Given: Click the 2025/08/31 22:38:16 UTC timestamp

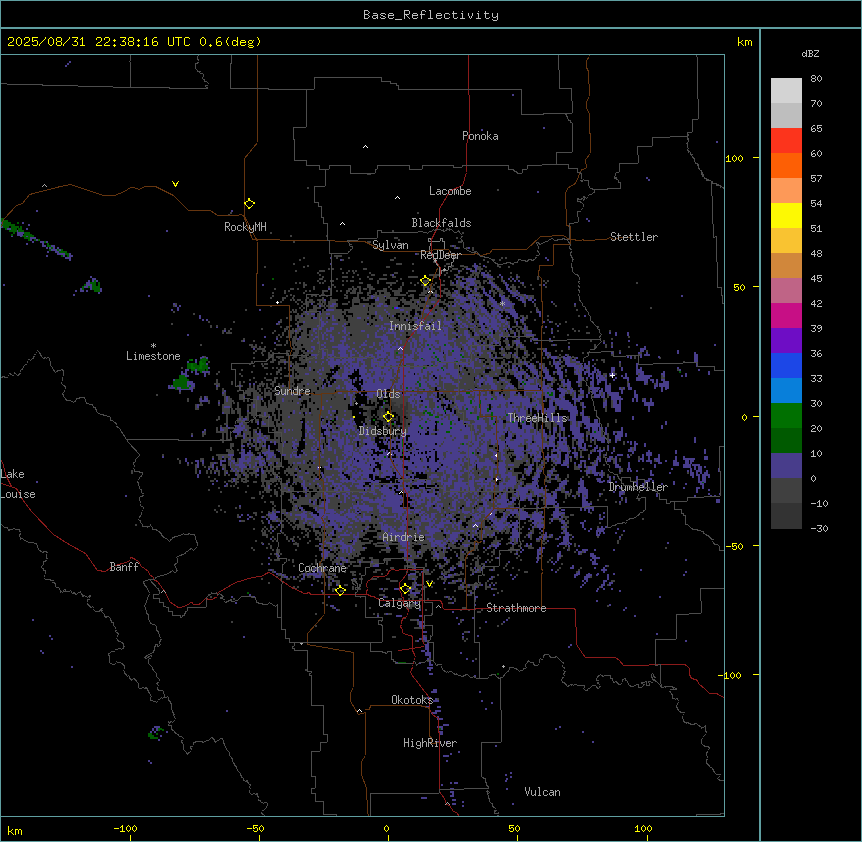Looking at the screenshot, I should 99,42.
